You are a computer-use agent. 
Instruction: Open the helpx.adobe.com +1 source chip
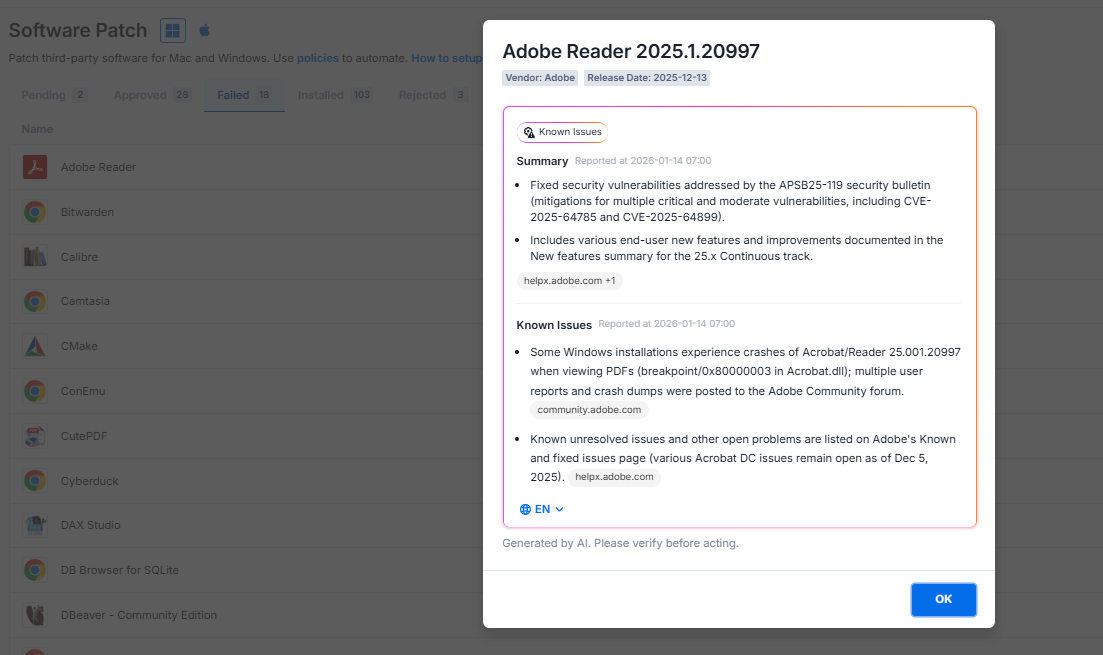pos(570,281)
